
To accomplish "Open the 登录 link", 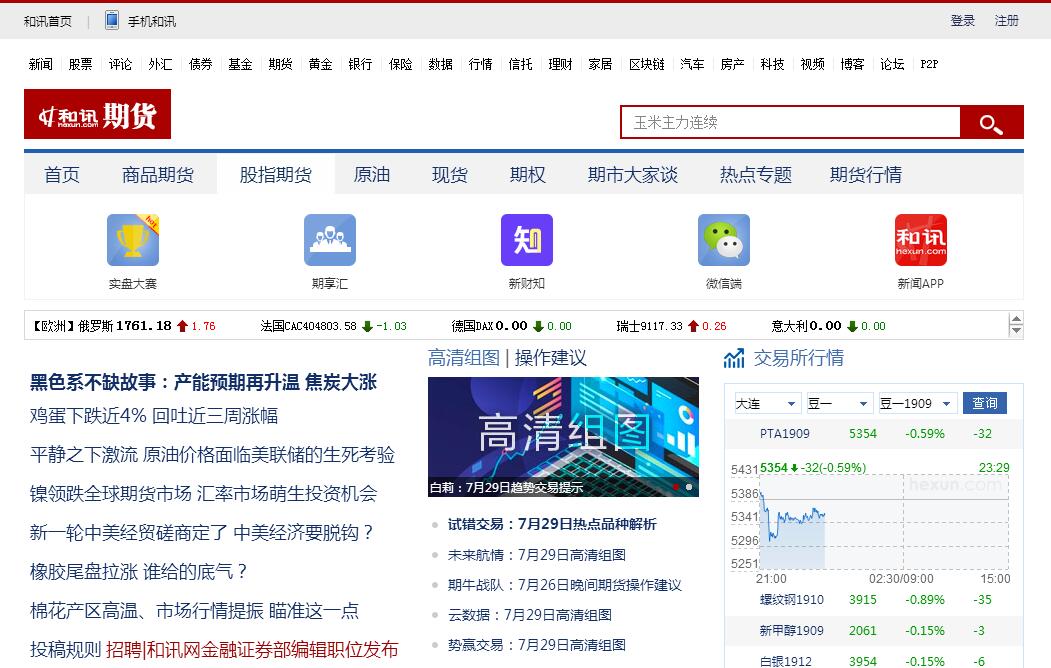I will click(x=962, y=21).
